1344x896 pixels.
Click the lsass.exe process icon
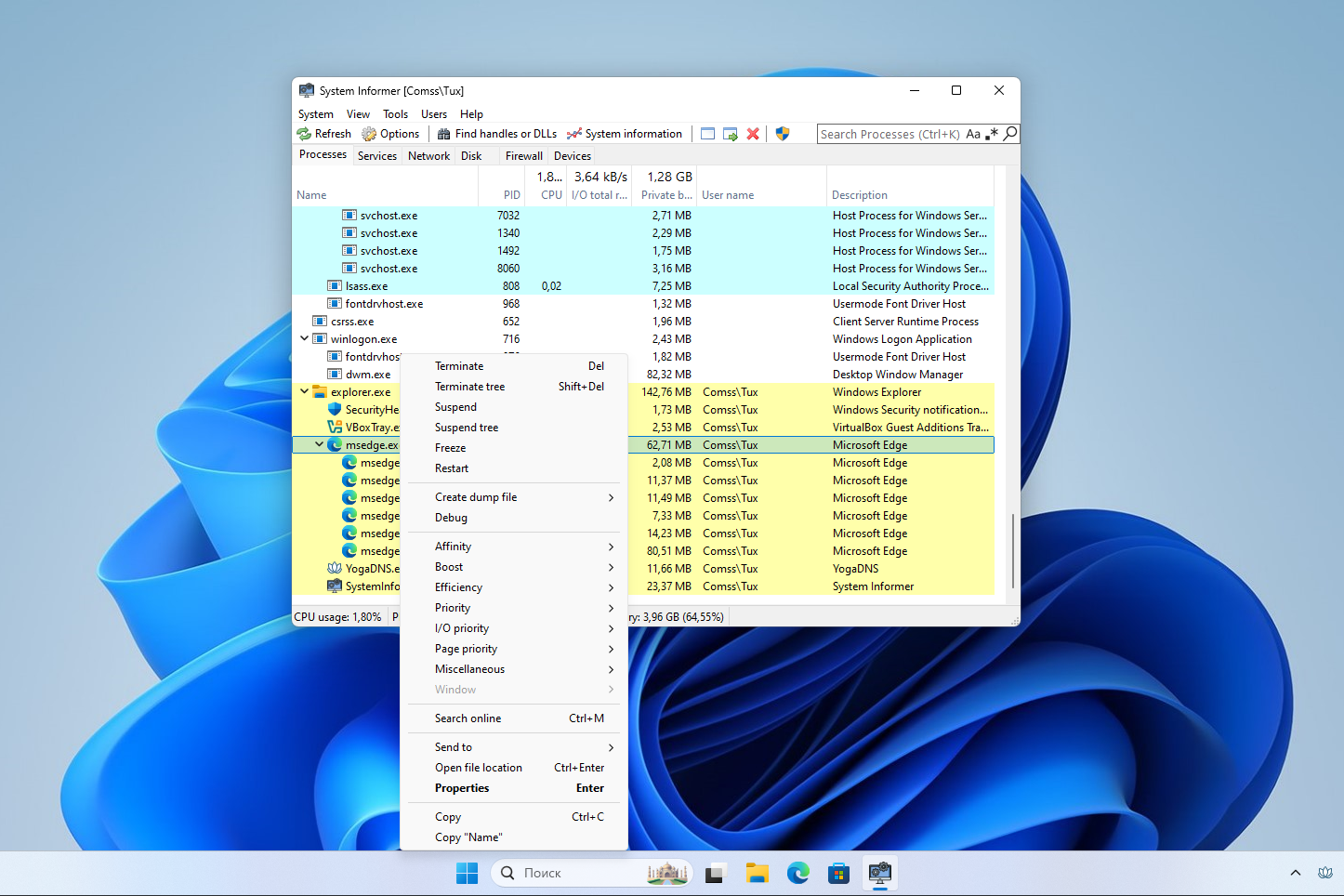click(x=335, y=286)
